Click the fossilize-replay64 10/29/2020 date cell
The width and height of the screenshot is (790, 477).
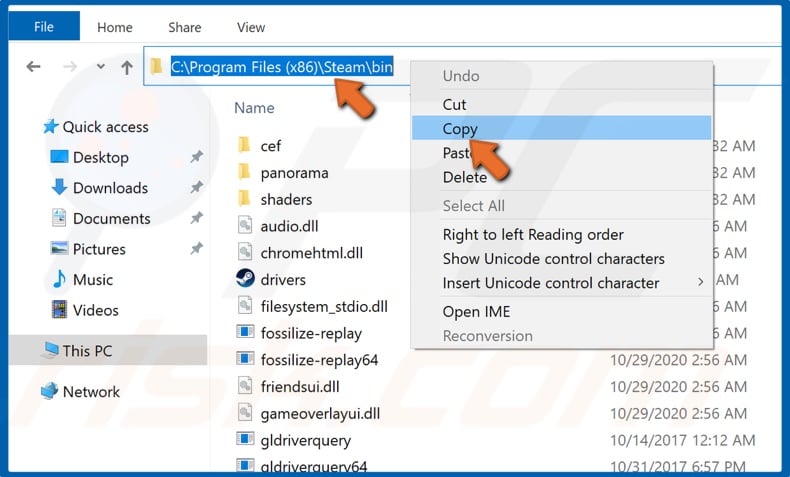point(678,360)
